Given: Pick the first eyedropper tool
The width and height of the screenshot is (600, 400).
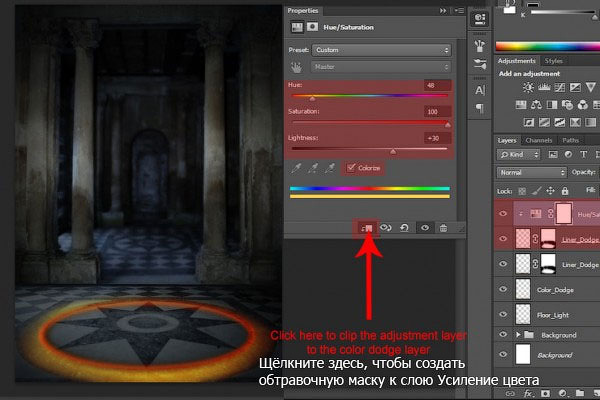Looking at the screenshot, I should [297, 168].
